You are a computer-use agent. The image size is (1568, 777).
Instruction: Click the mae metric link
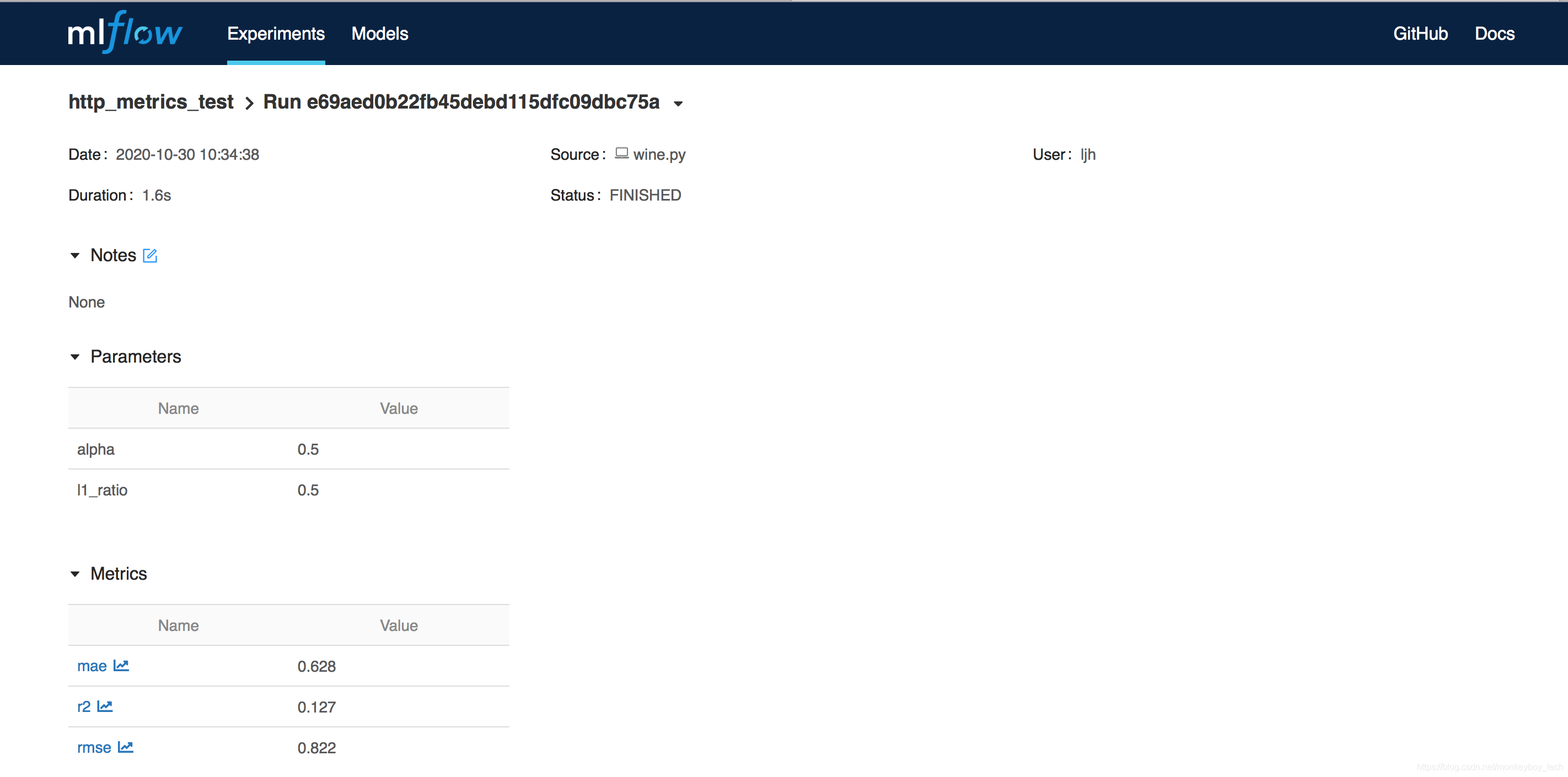(91, 665)
